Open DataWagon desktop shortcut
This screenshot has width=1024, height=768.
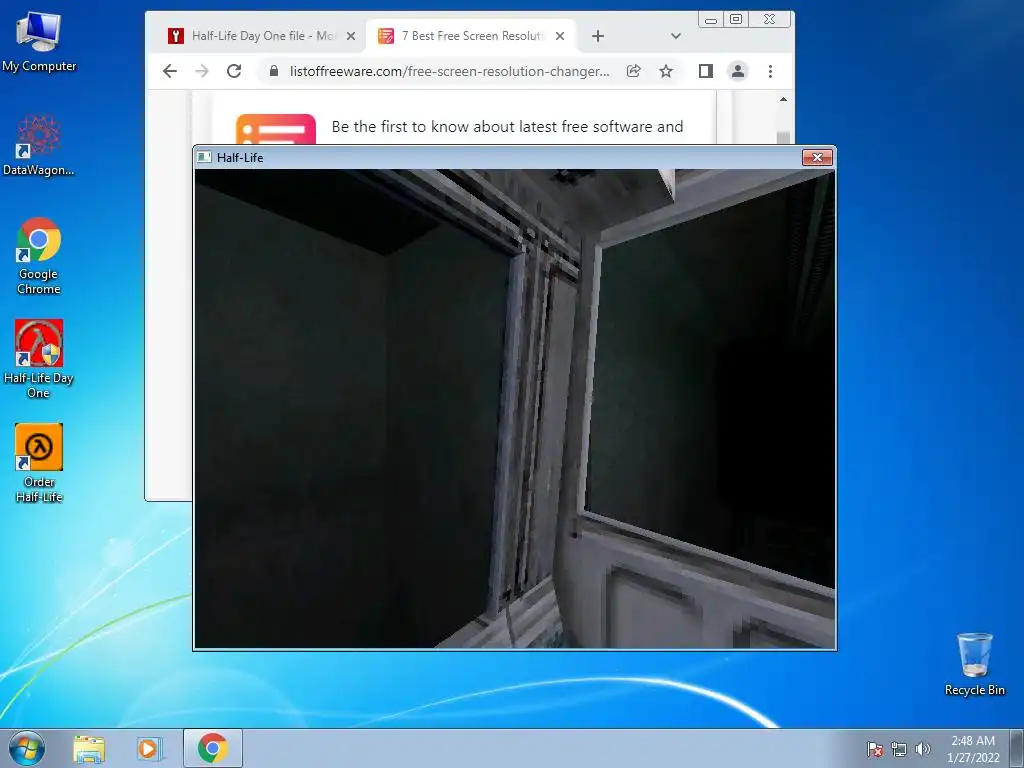(x=39, y=145)
